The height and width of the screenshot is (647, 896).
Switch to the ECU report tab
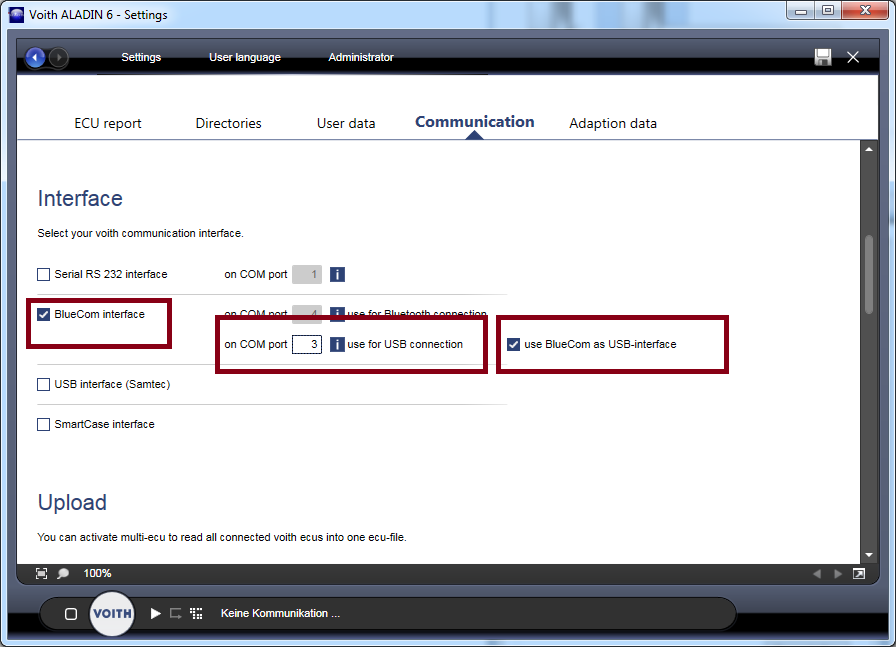[x=107, y=123]
